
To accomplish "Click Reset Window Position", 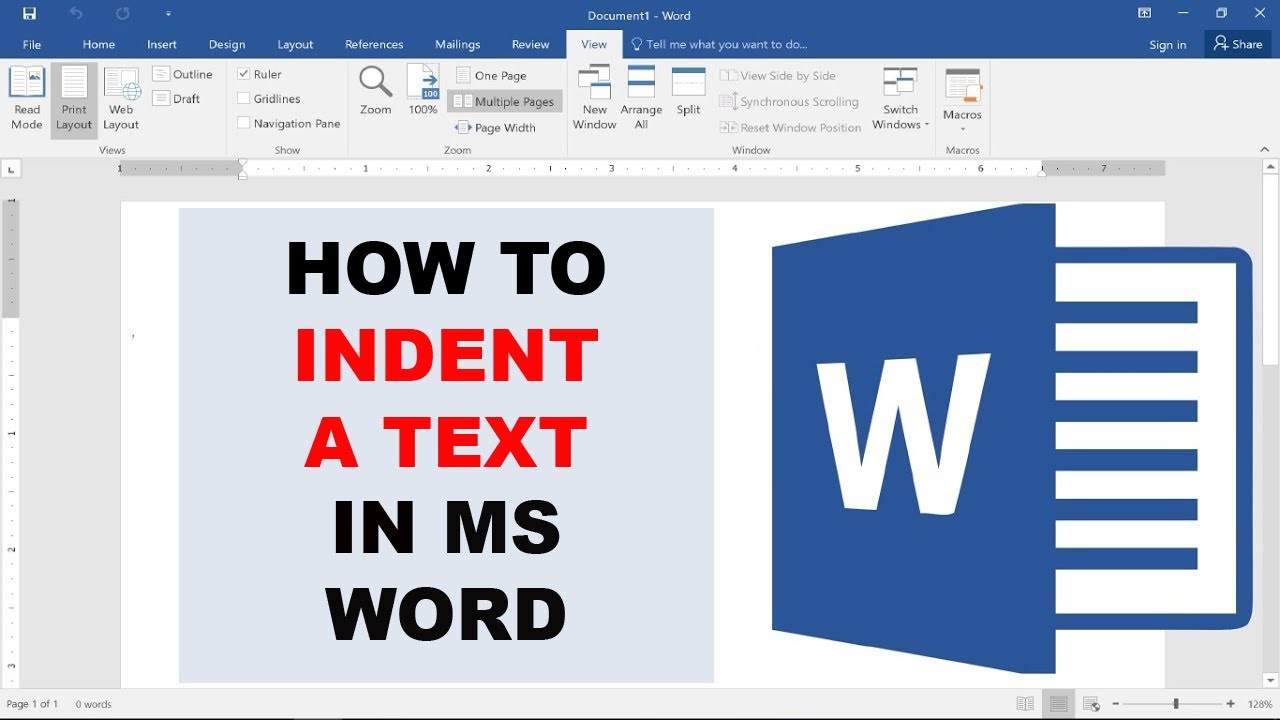I will click(x=790, y=127).
